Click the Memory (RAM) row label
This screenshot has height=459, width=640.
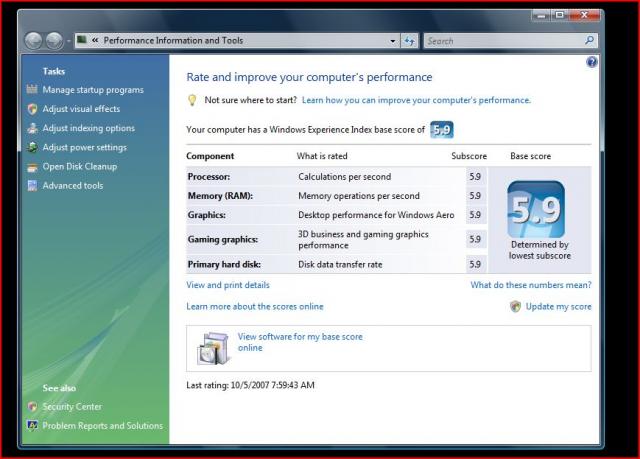click(220, 196)
